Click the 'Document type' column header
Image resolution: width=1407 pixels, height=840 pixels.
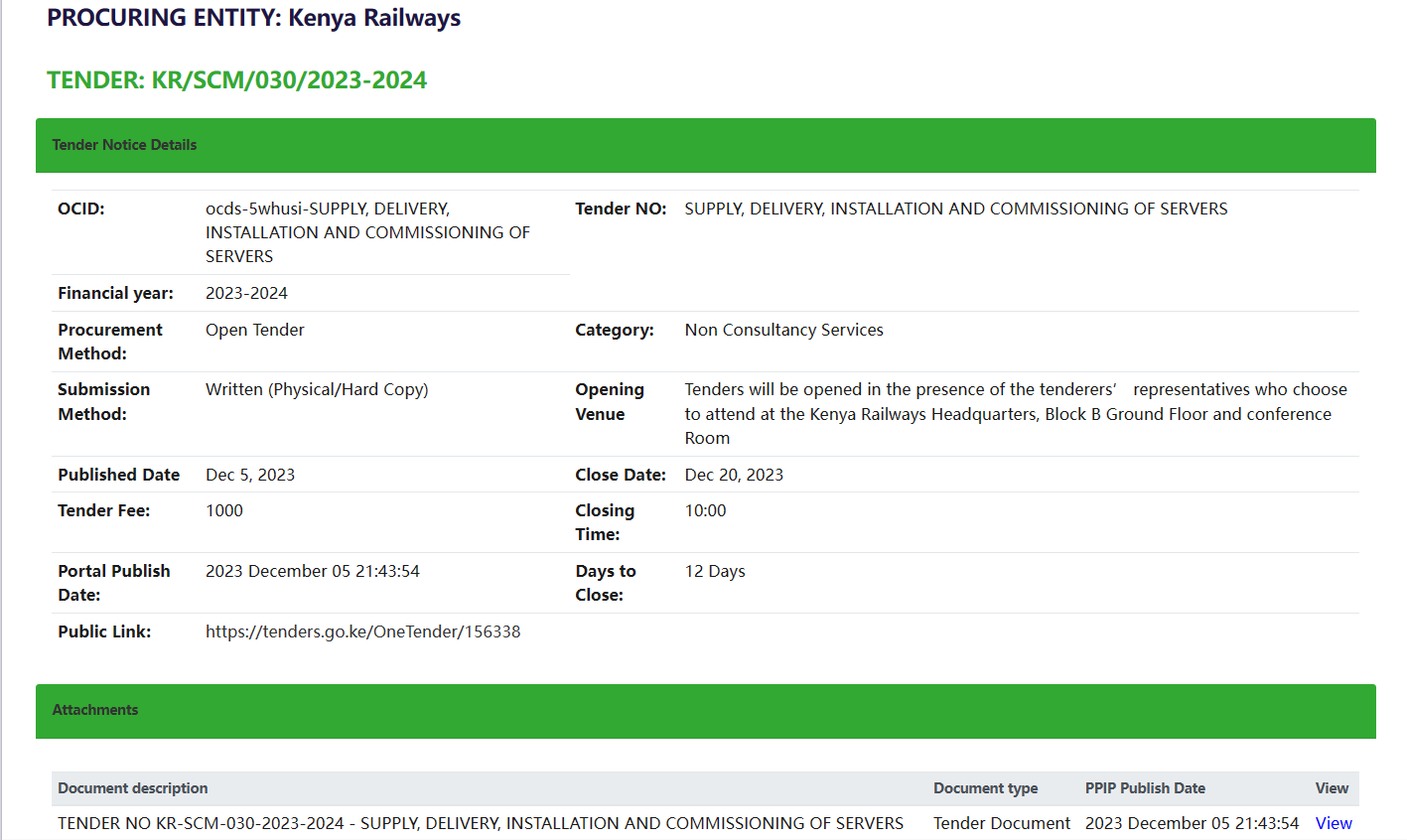coord(985,788)
